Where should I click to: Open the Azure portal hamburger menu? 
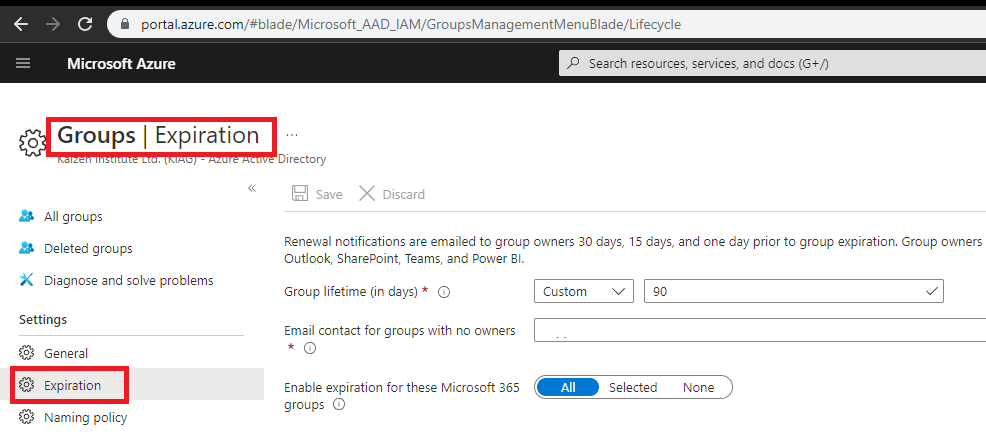pyautogui.click(x=23, y=63)
